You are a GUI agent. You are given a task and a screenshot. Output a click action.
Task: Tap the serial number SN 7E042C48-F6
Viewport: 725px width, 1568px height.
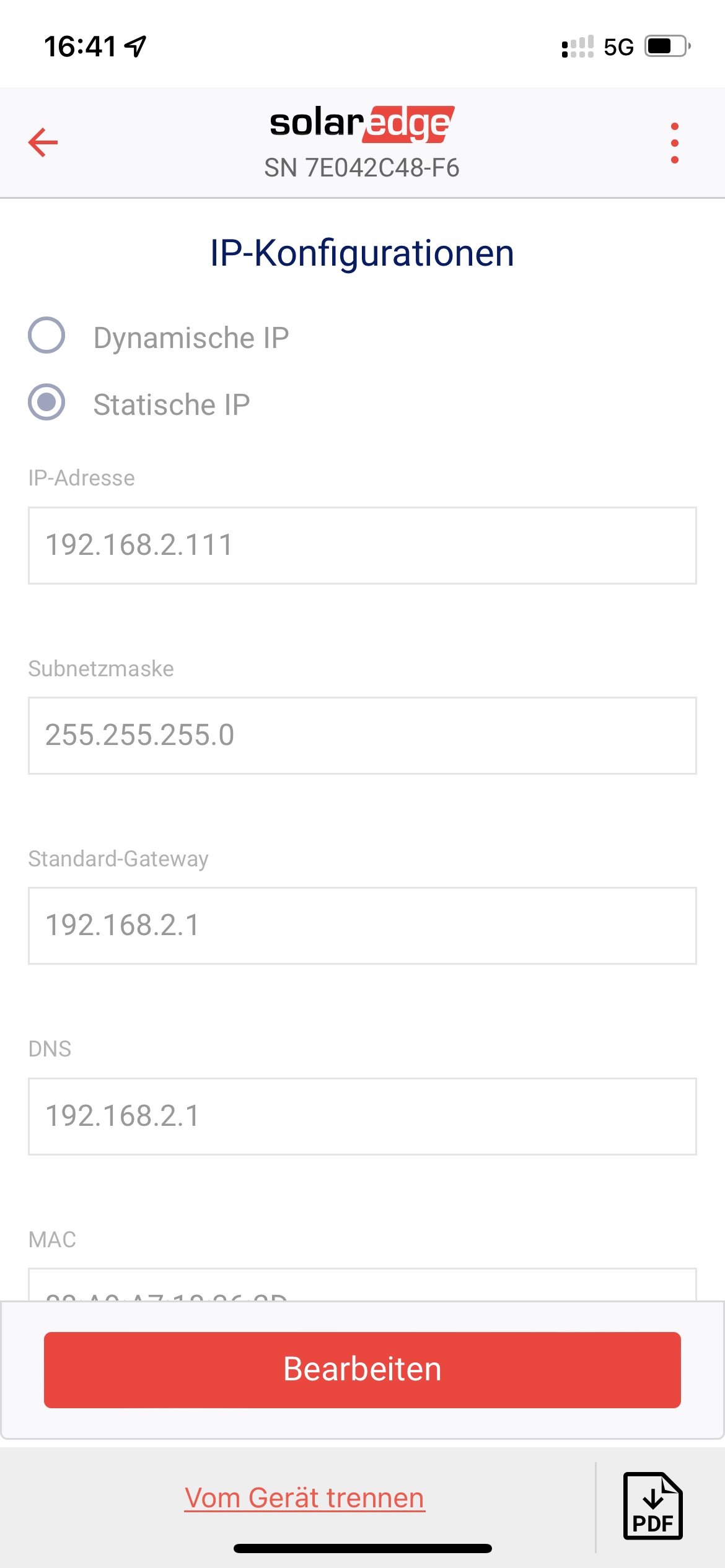(x=362, y=168)
